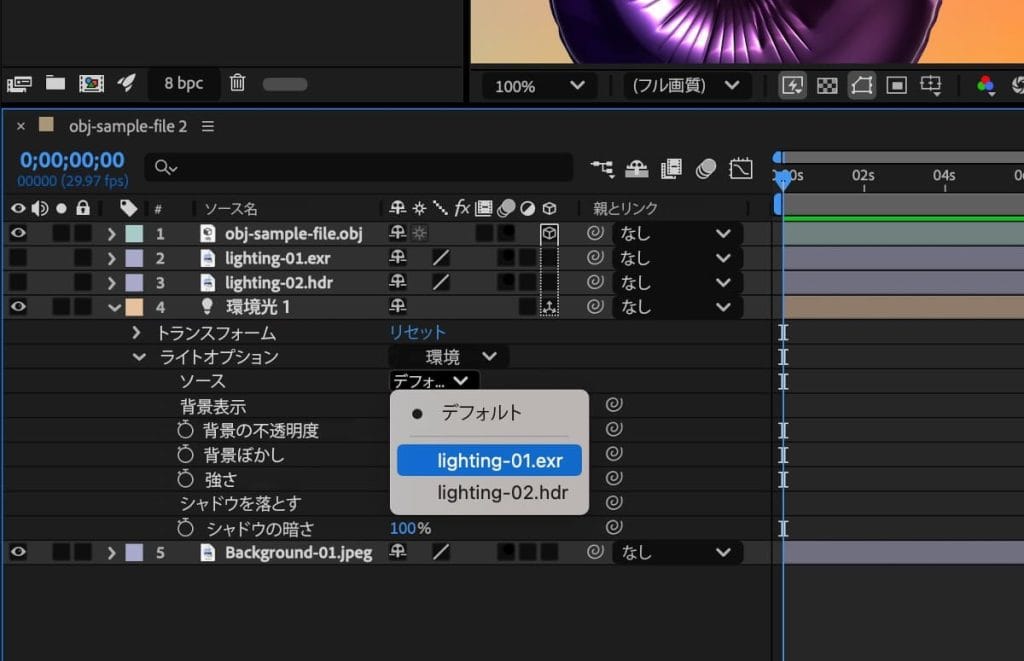The width and height of the screenshot is (1024, 661).
Task: Click the motion blur timeline switch
Action: pos(706,168)
